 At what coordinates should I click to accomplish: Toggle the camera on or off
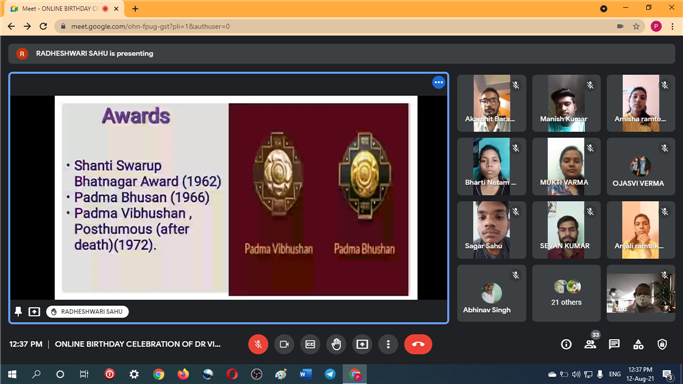284,344
